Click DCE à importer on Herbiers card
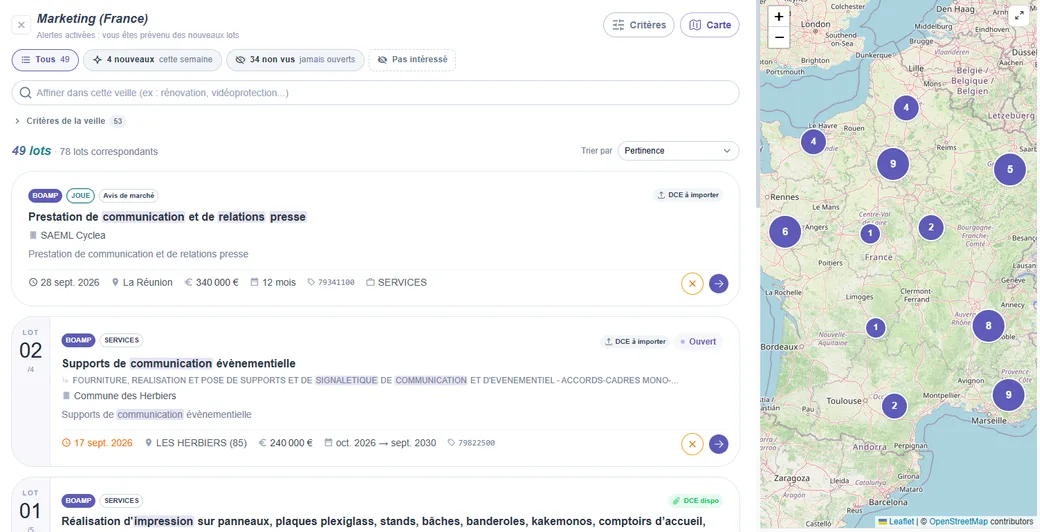This screenshot has width=1040, height=532. [635, 342]
